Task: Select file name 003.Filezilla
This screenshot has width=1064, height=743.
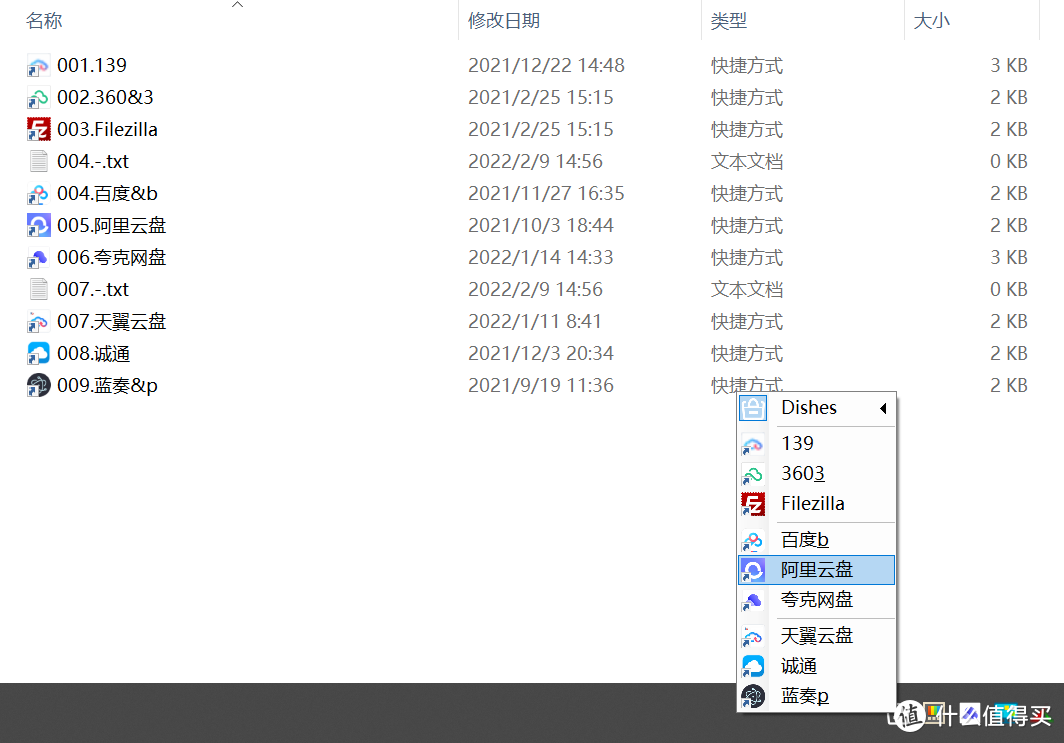Action: [x=107, y=129]
